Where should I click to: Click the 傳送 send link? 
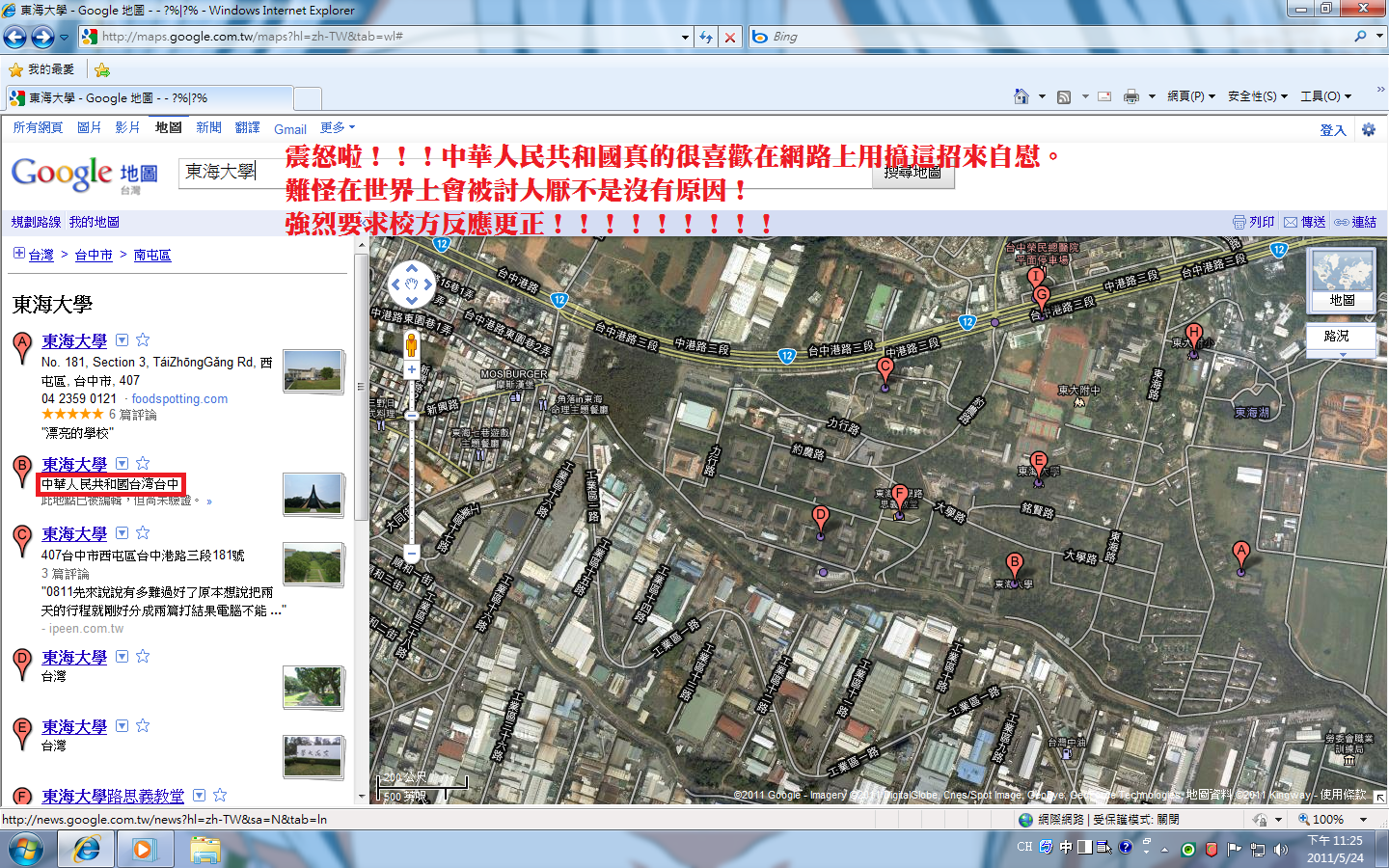click(x=1305, y=222)
